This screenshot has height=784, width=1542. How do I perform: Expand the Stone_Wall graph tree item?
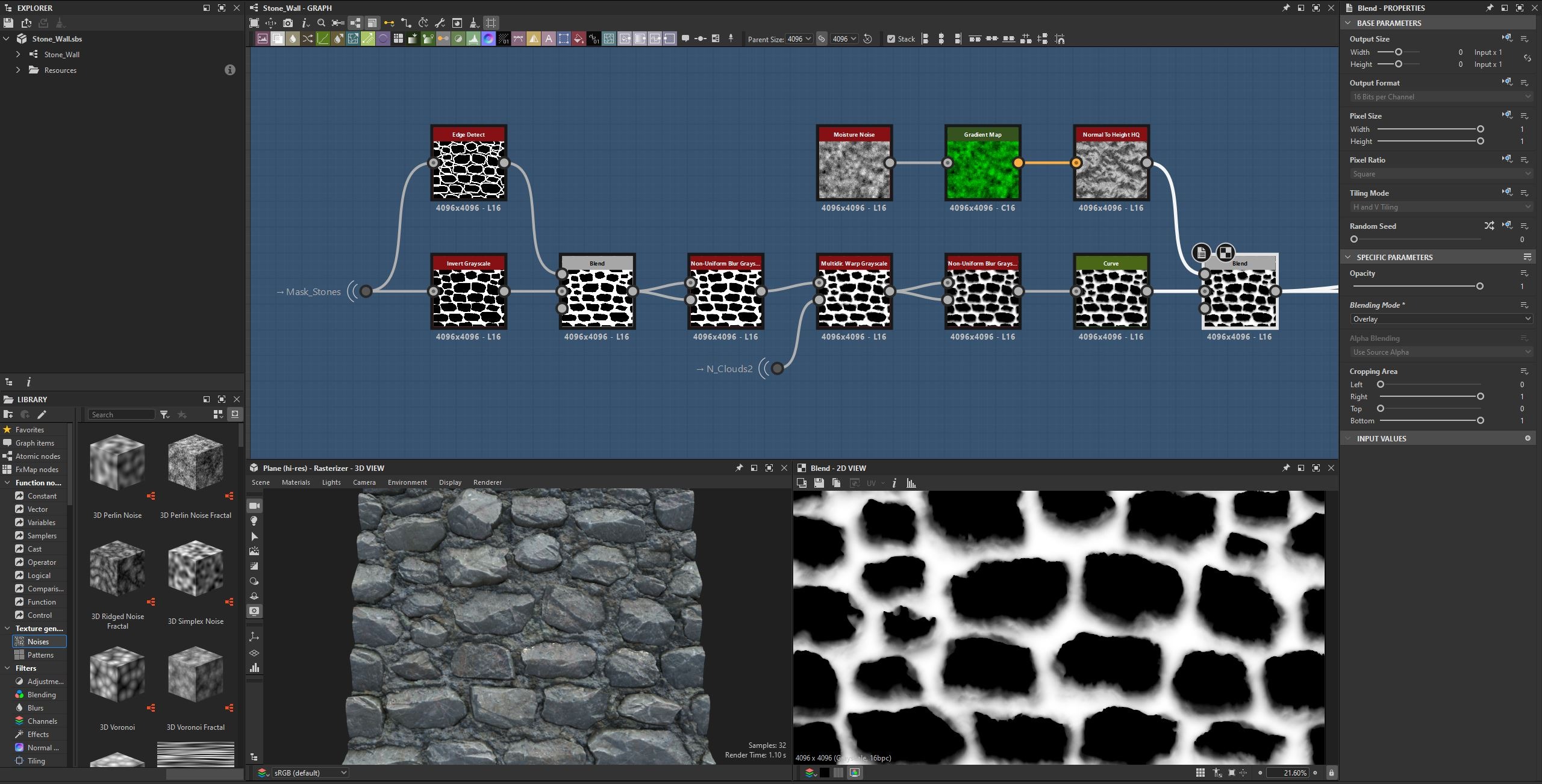tap(18, 54)
